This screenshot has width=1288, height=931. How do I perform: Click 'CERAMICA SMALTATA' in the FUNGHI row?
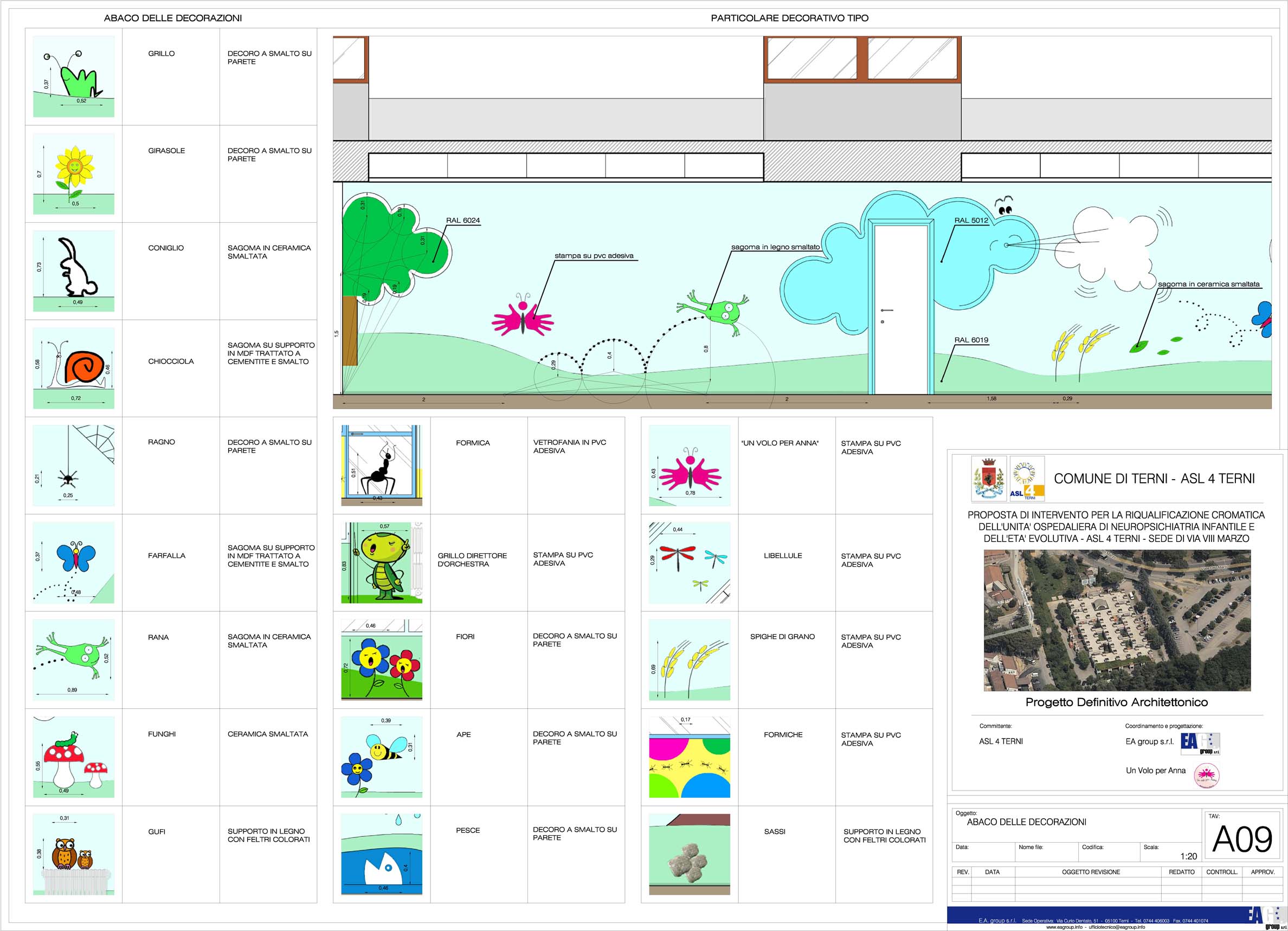point(267,734)
